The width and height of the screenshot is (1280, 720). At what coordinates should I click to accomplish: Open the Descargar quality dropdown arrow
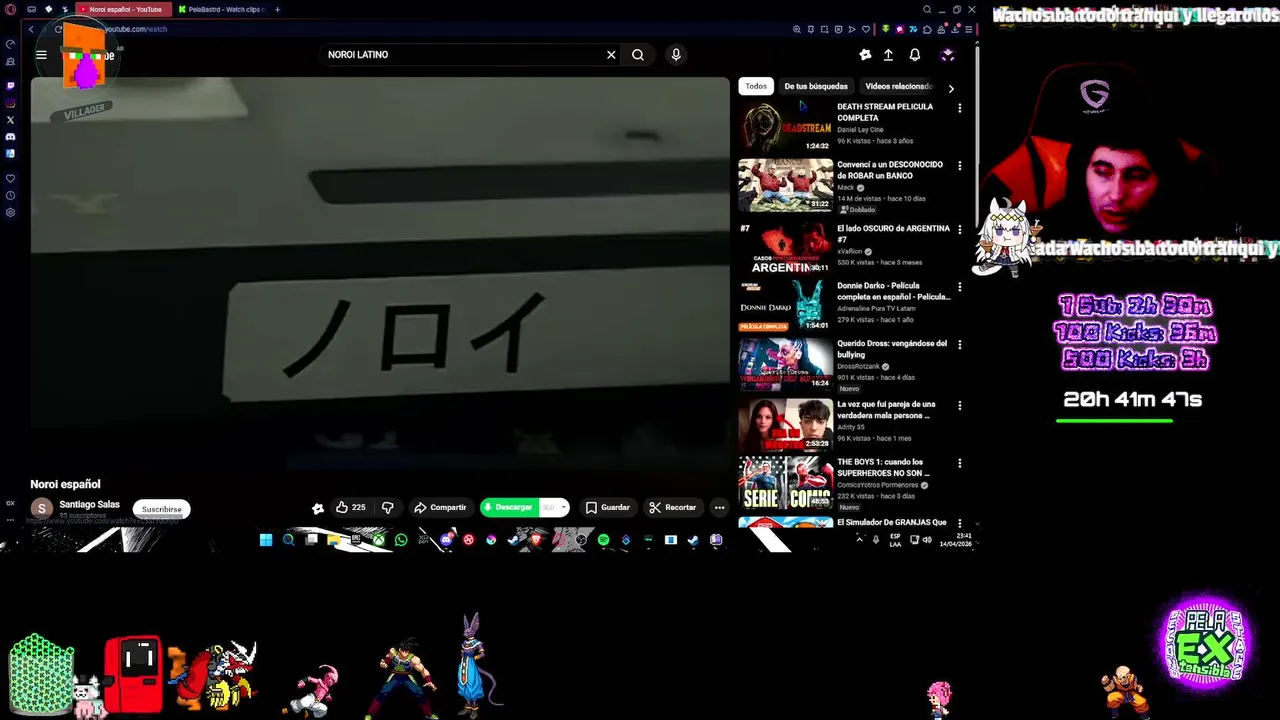click(x=563, y=507)
